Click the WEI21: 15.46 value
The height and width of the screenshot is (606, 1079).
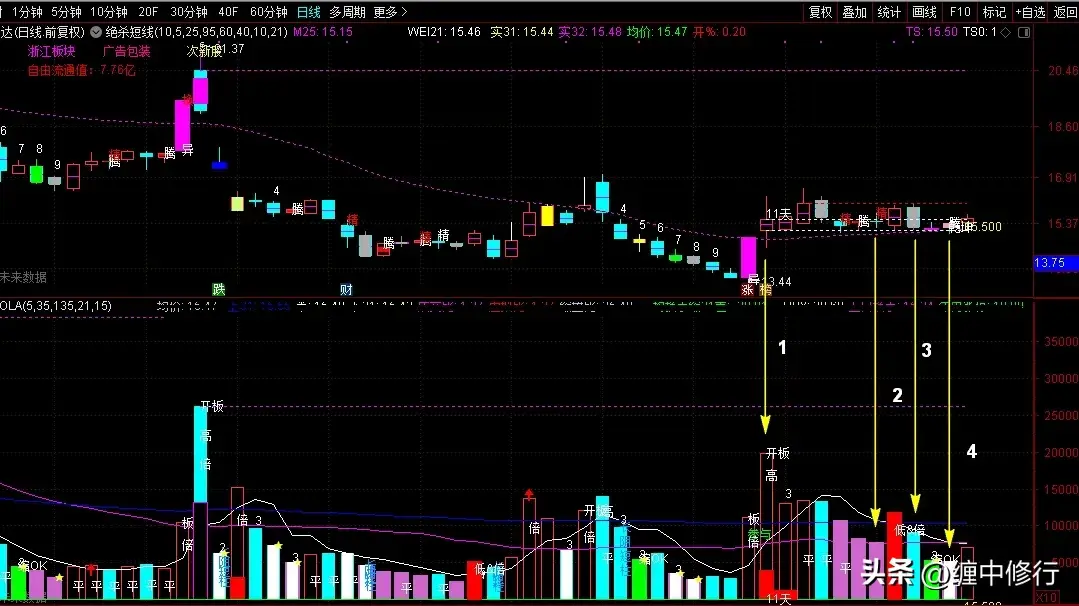(x=444, y=32)
